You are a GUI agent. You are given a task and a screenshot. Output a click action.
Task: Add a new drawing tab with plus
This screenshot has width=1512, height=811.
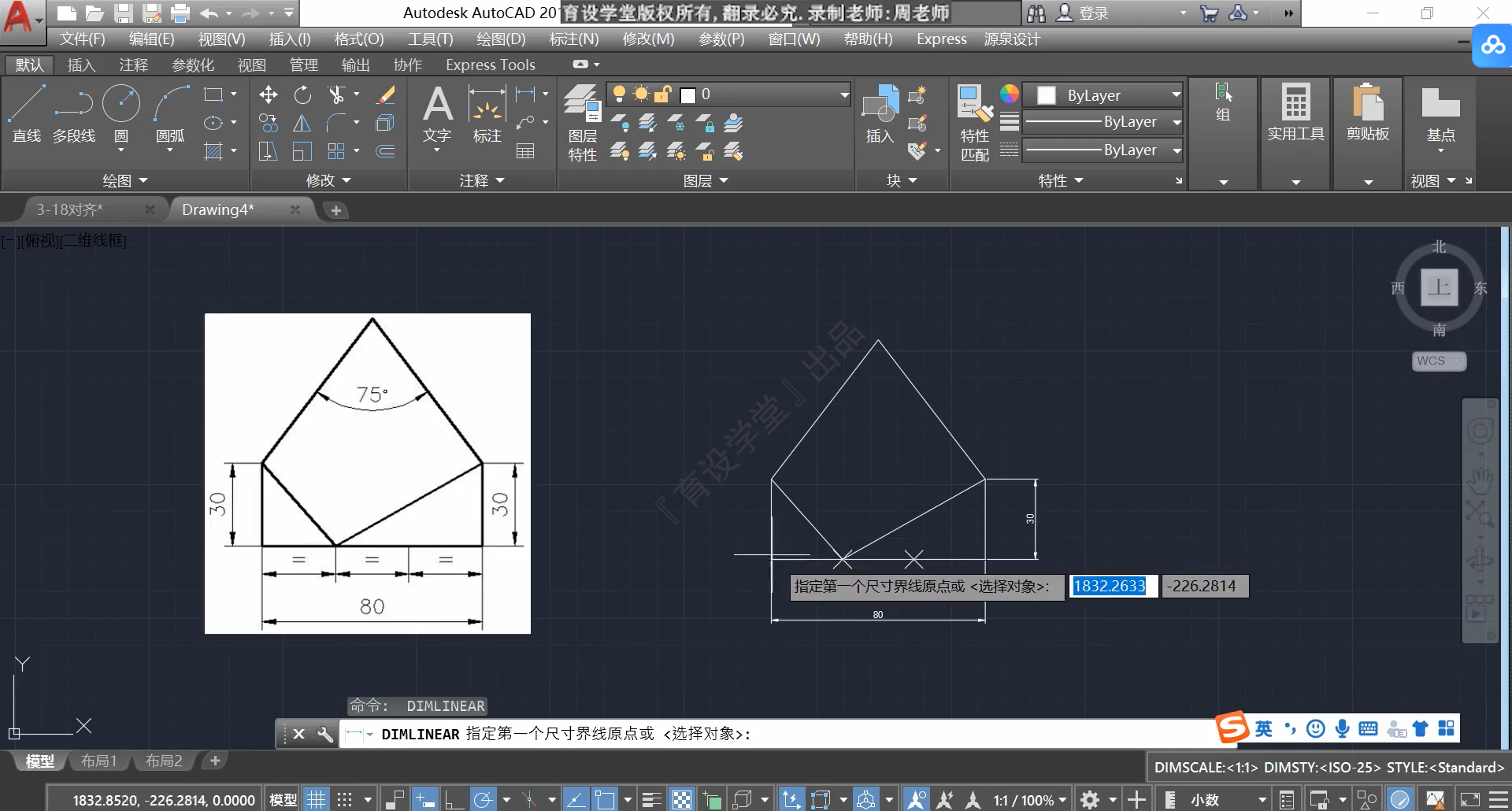tap(336, 210)
